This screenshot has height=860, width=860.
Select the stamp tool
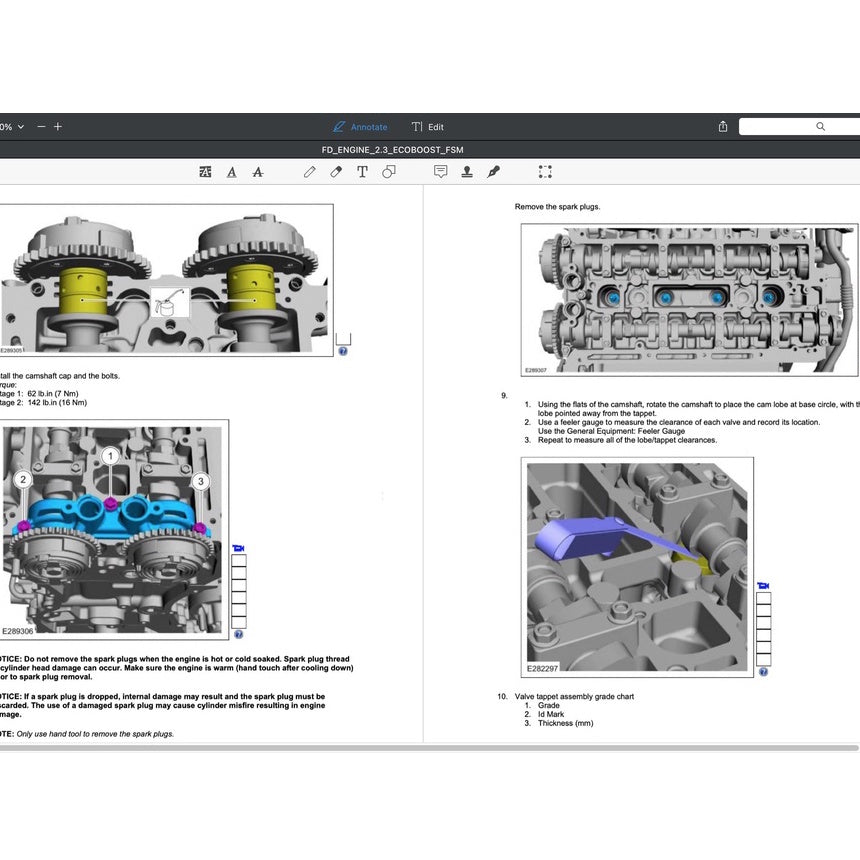[x=466, y=171]
